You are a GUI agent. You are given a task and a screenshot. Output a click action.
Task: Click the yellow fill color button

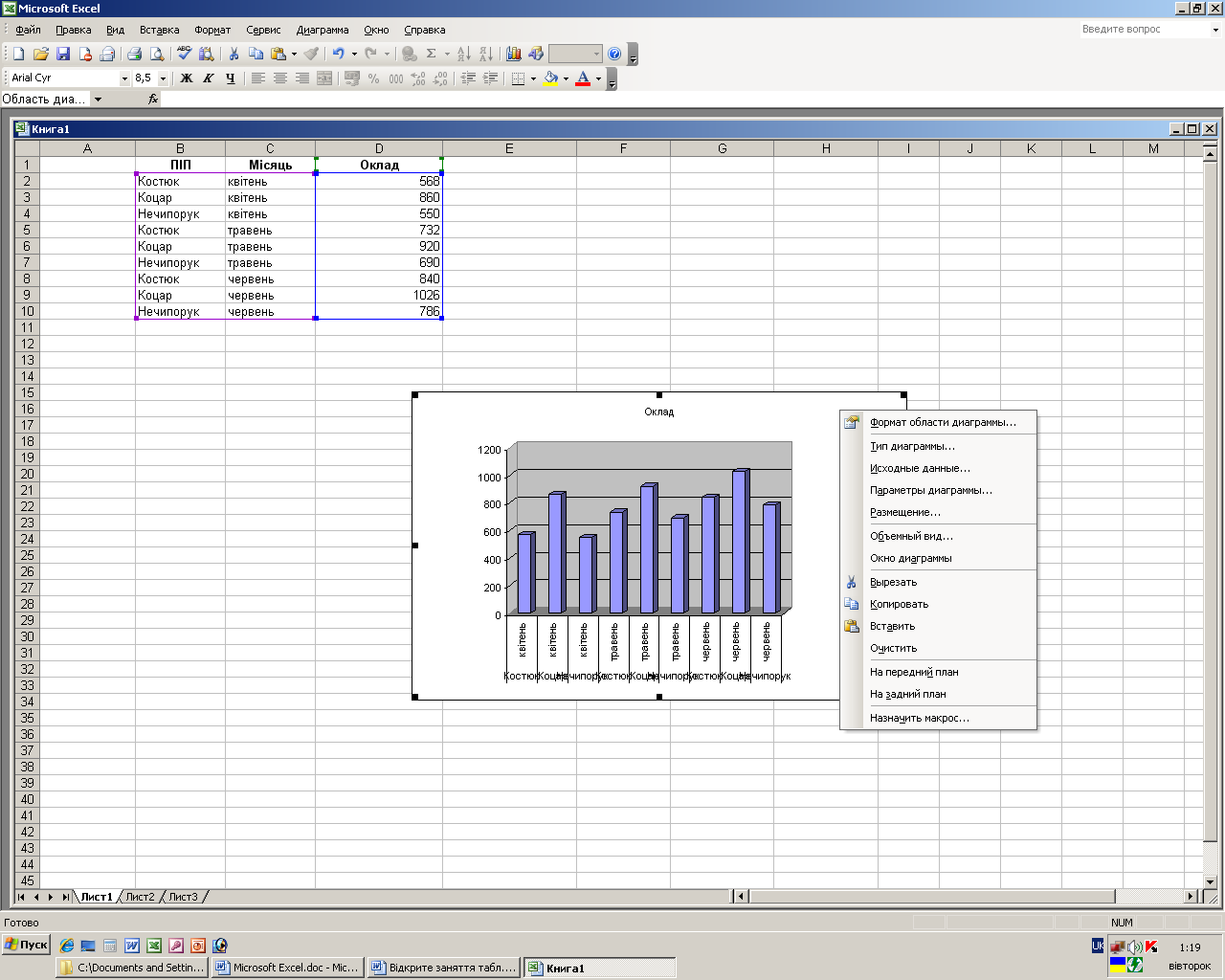pyautogui.click(x=550, y=78)
